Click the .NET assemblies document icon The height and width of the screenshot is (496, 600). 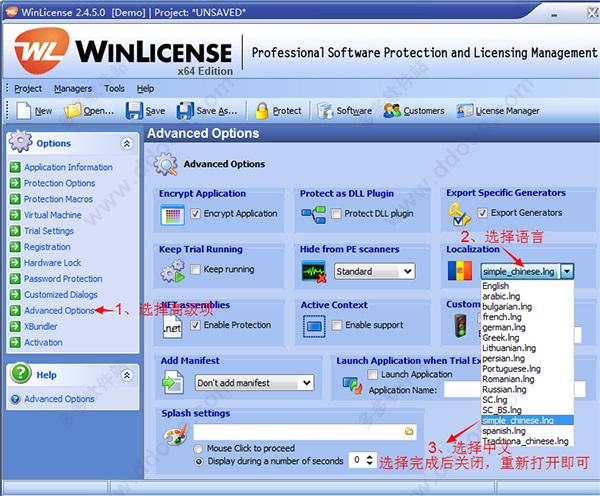pos(173,327)
